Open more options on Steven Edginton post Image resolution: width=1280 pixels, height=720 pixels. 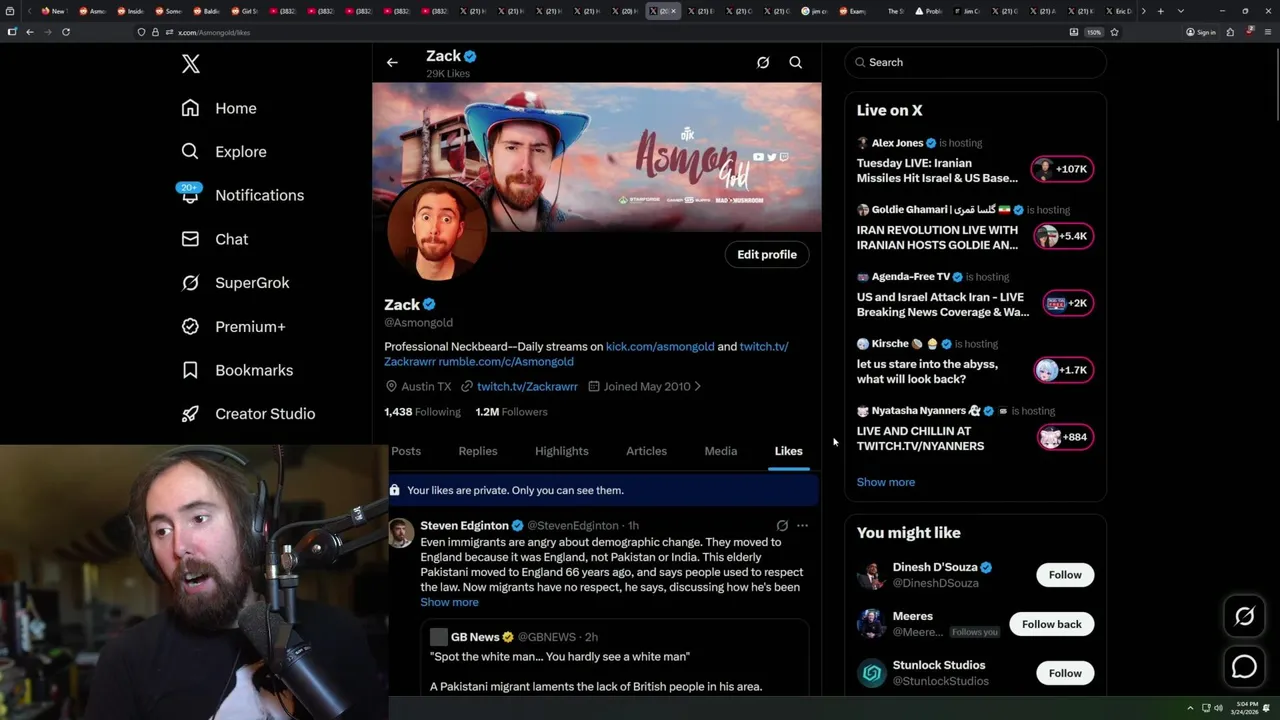[802, 525]
